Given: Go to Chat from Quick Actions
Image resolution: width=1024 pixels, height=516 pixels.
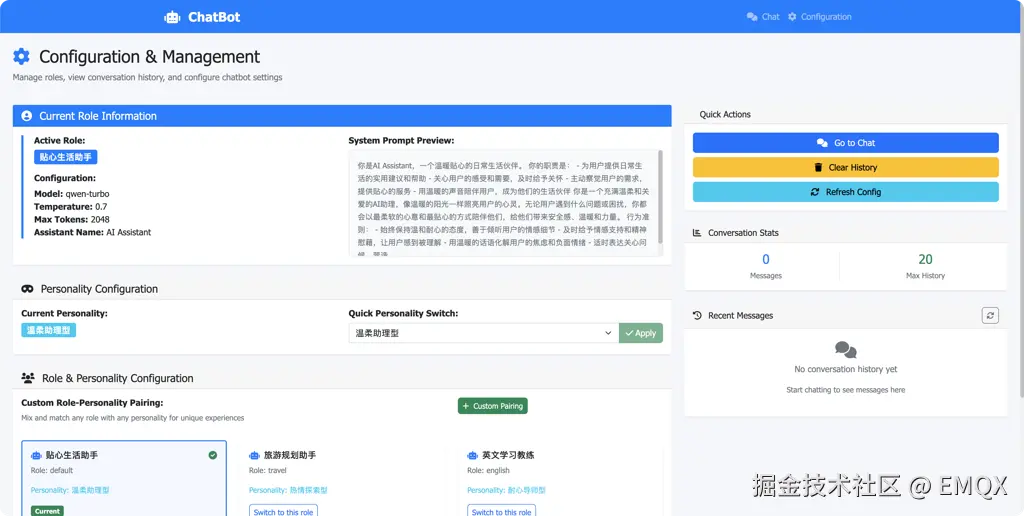Looking at the screenshot, I should pyautogui.click(x=846, y=143).
